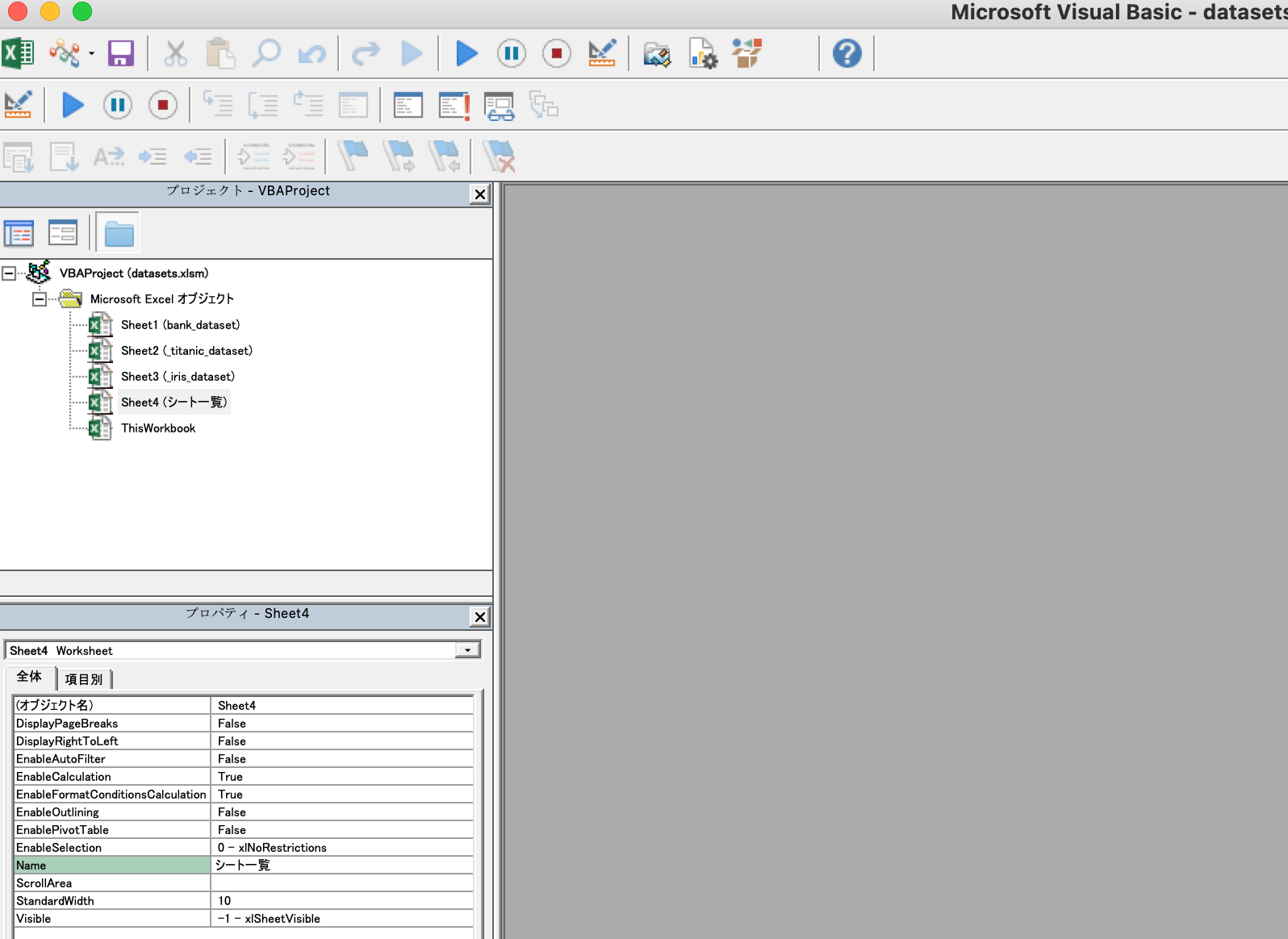
Task: Click the EnableSelection value xlNoRestrictions
Action: click(342, 848)
